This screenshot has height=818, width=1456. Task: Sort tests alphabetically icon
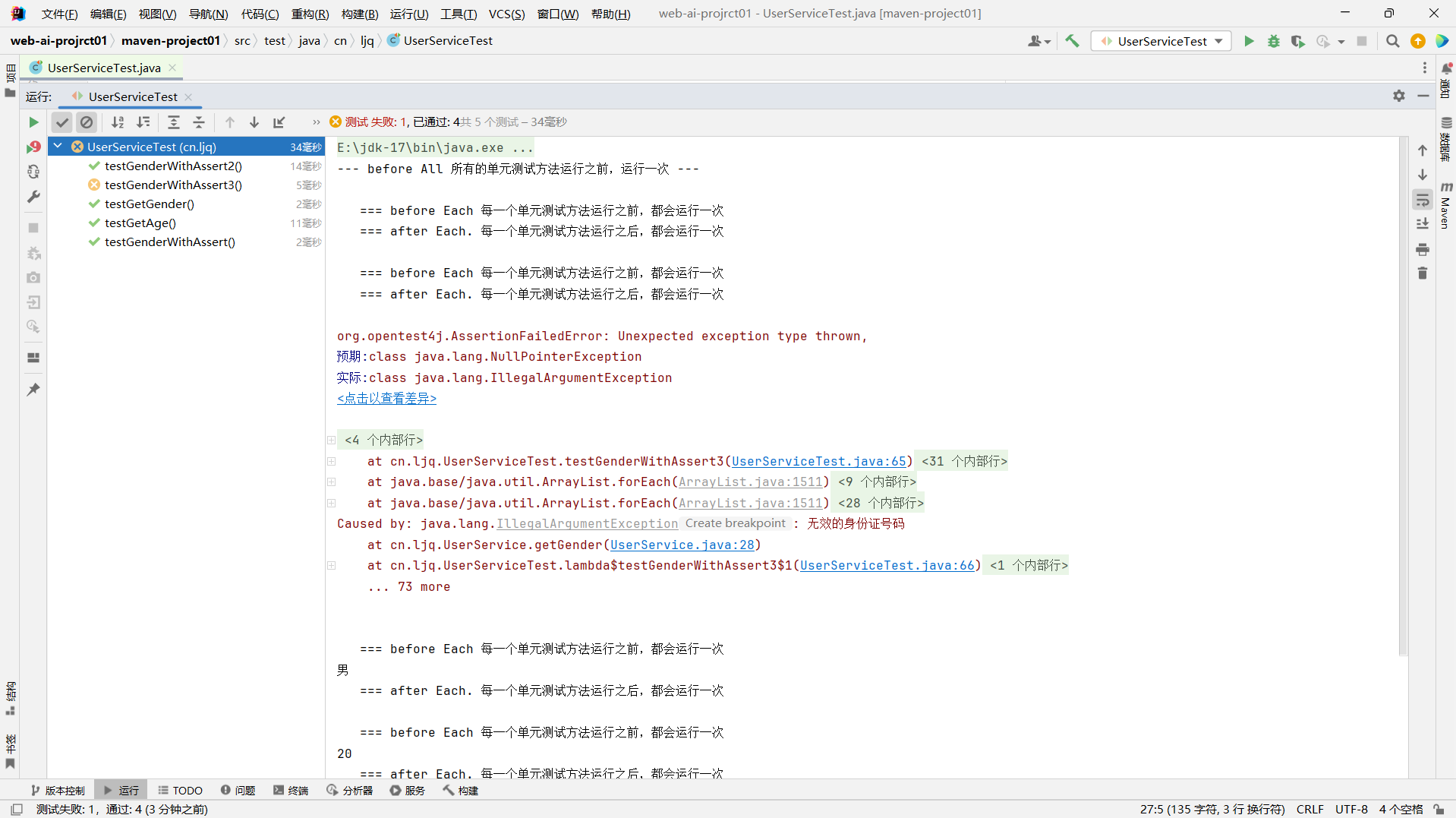click(x=118, y=122)
